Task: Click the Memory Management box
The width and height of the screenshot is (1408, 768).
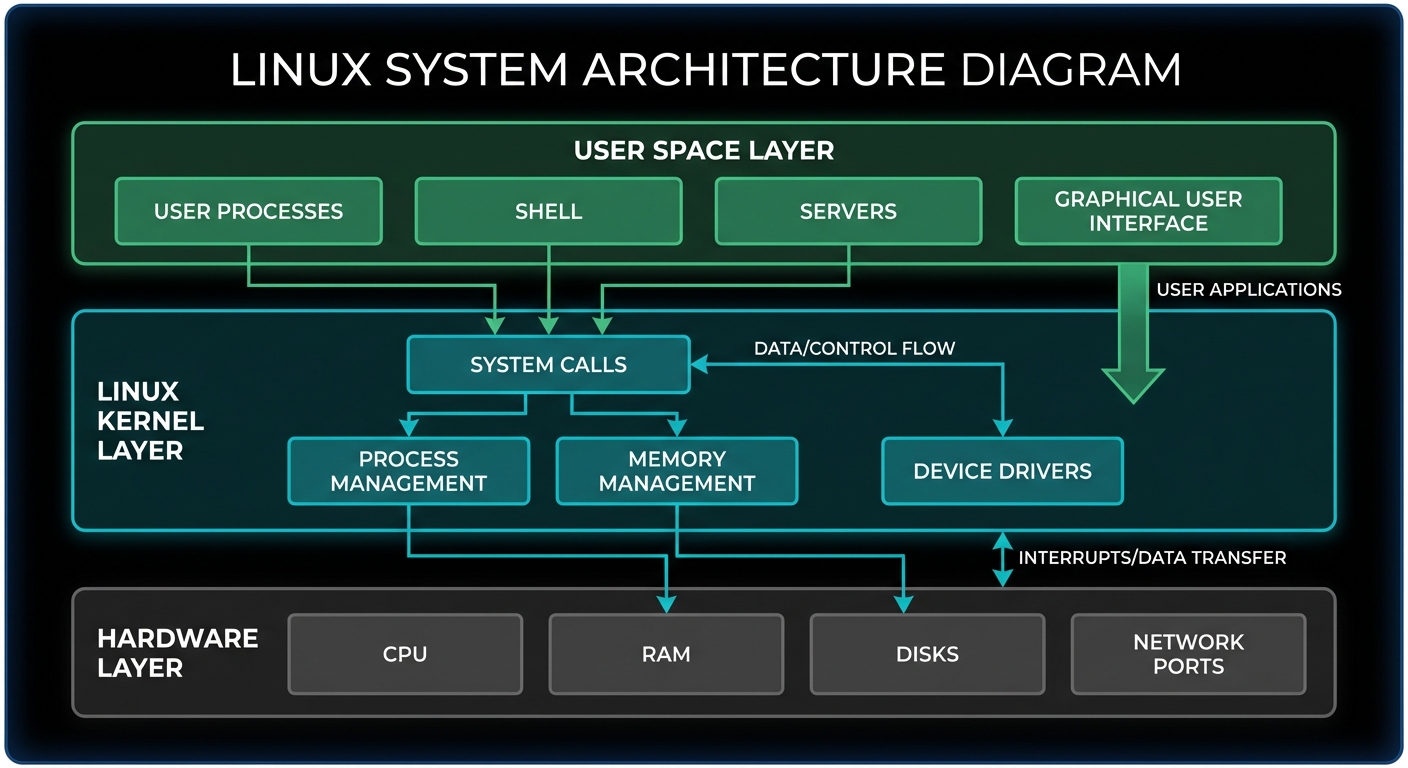Action: click(x=677, y=471)
